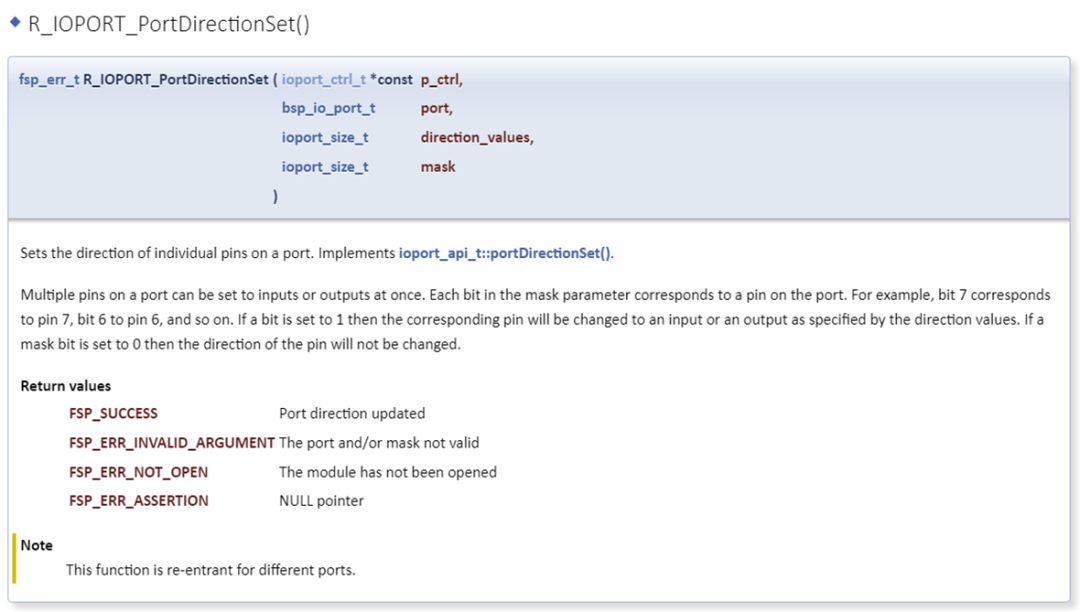Click the Note heading
The height and width of the screenshot is (612, 1080).
36,545
